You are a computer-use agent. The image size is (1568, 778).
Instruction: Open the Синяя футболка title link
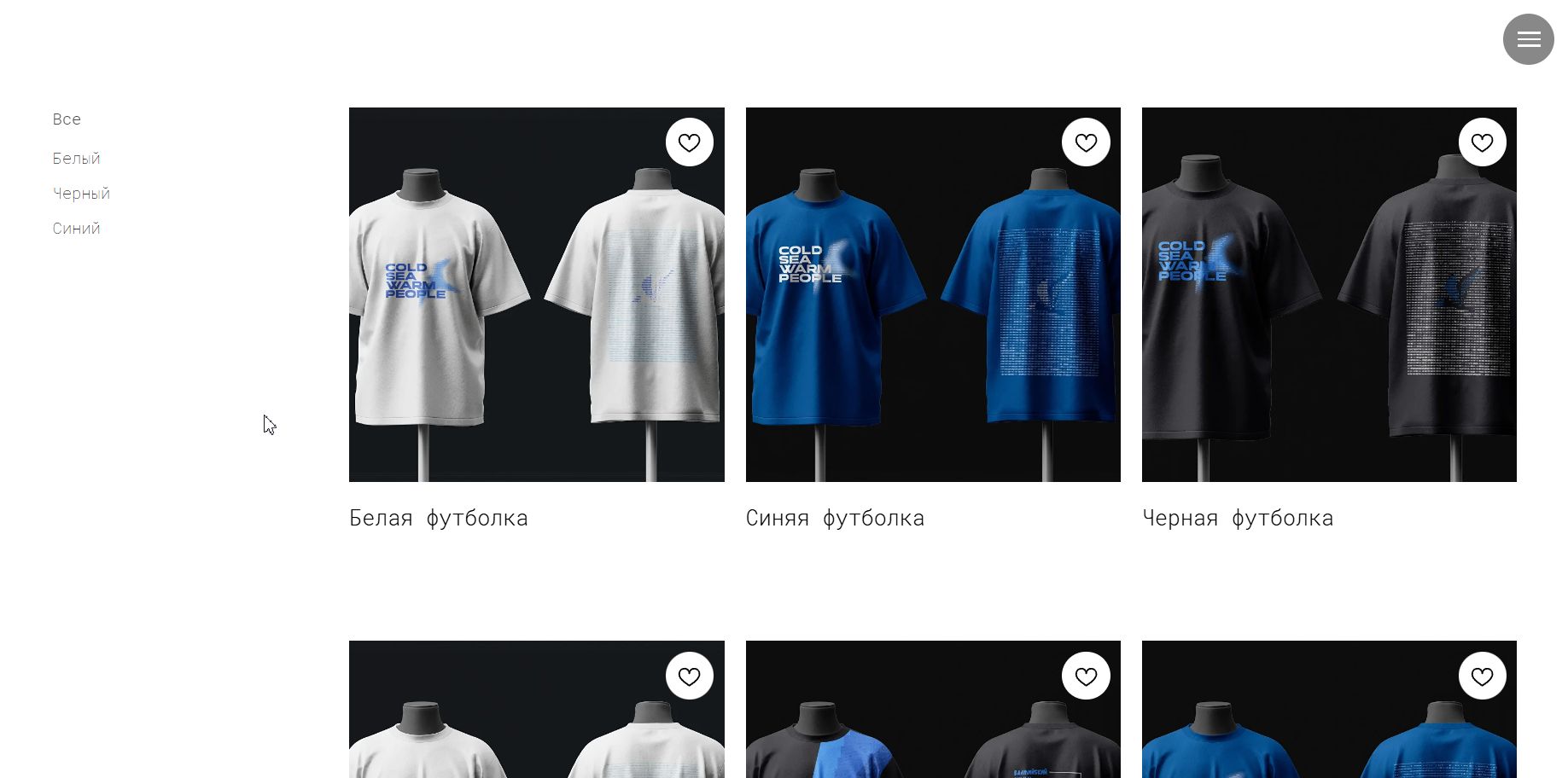click(835, 518)
